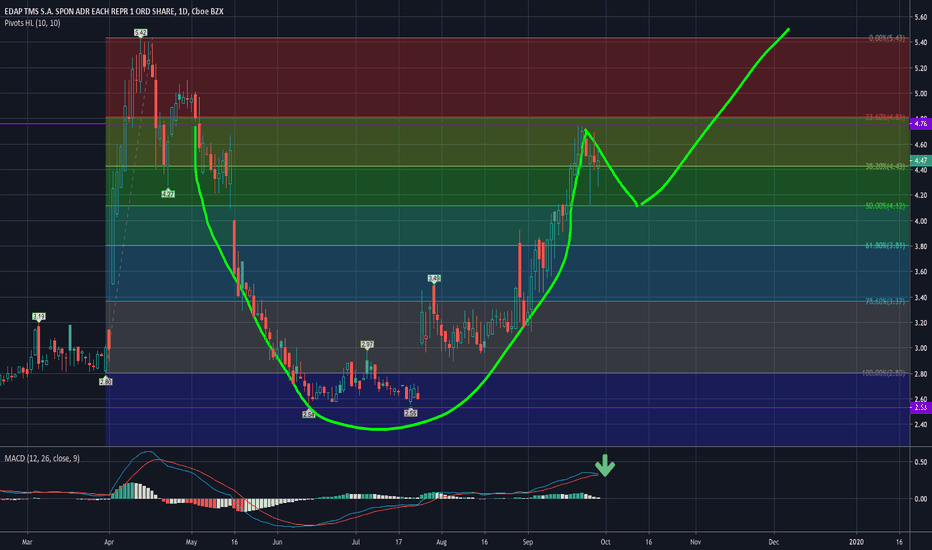Select the 0.00%(5.43) Fibonacci level label

click(x=887, y=38)
